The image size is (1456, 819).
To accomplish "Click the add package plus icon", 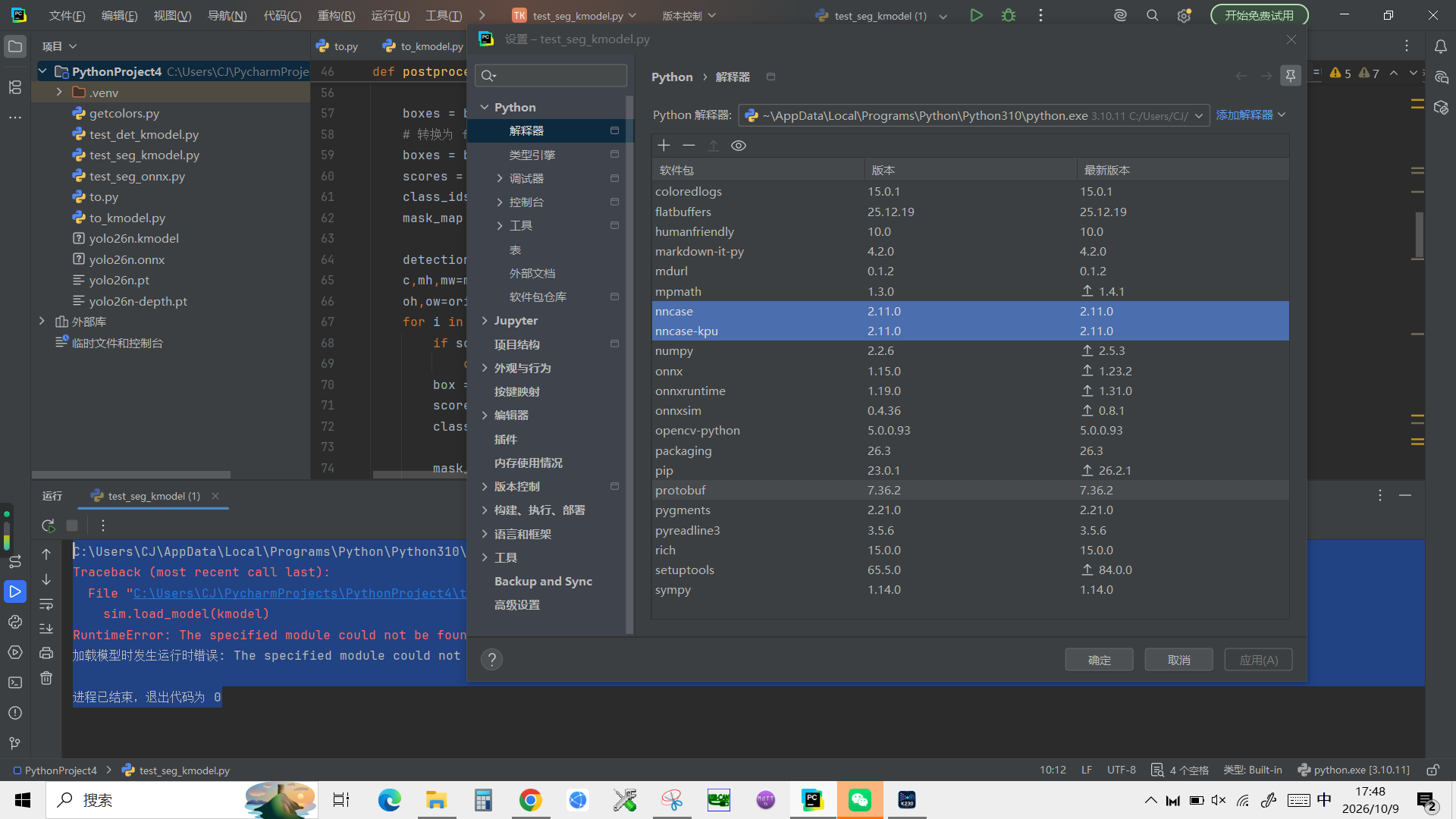I will 664,145.
